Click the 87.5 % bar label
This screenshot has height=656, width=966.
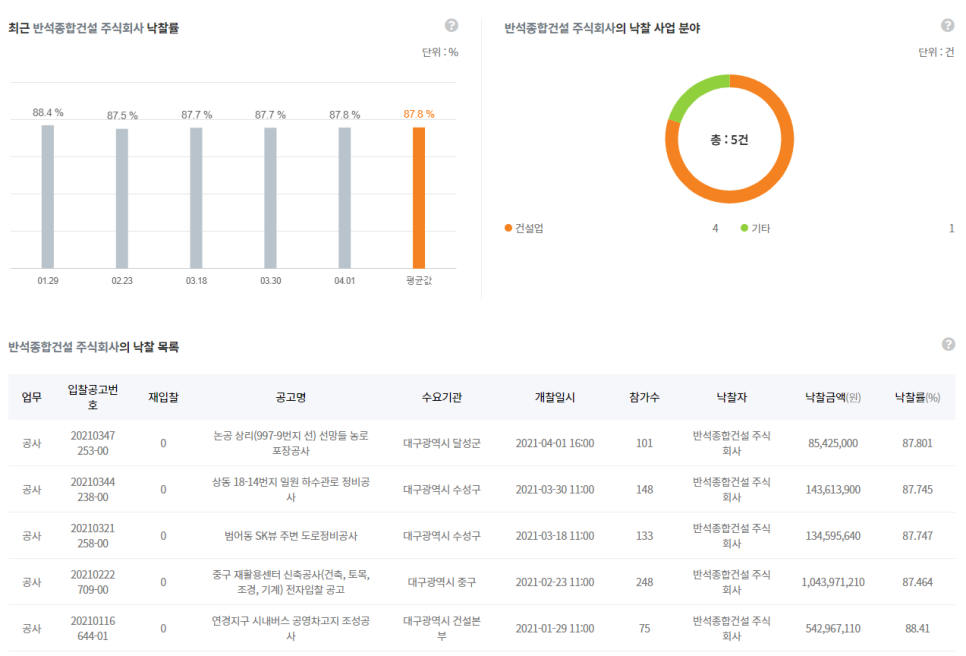click(x=122, y=115)
